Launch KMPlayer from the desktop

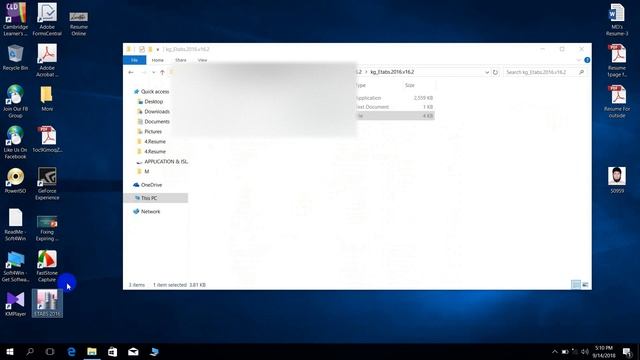coord(16,304)
